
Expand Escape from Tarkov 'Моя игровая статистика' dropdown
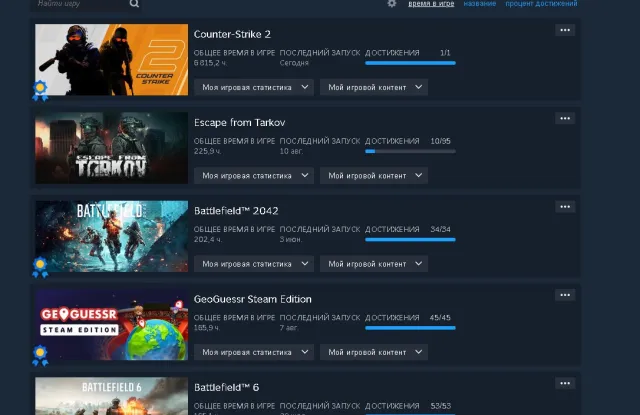[x=254, y=175]
